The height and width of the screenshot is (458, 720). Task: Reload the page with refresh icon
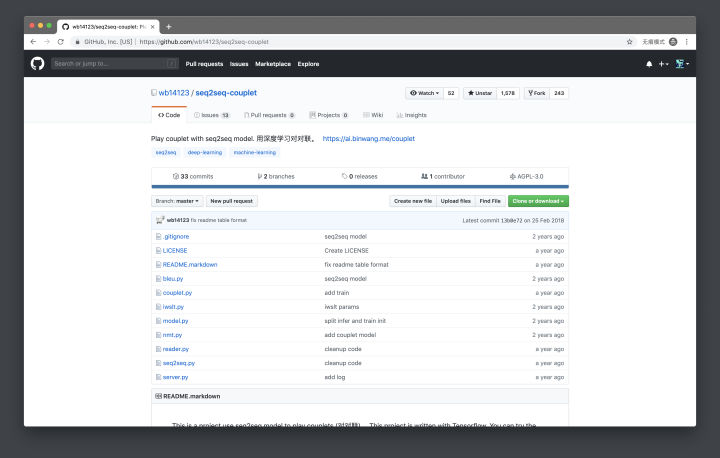click(x=61, y=42)
